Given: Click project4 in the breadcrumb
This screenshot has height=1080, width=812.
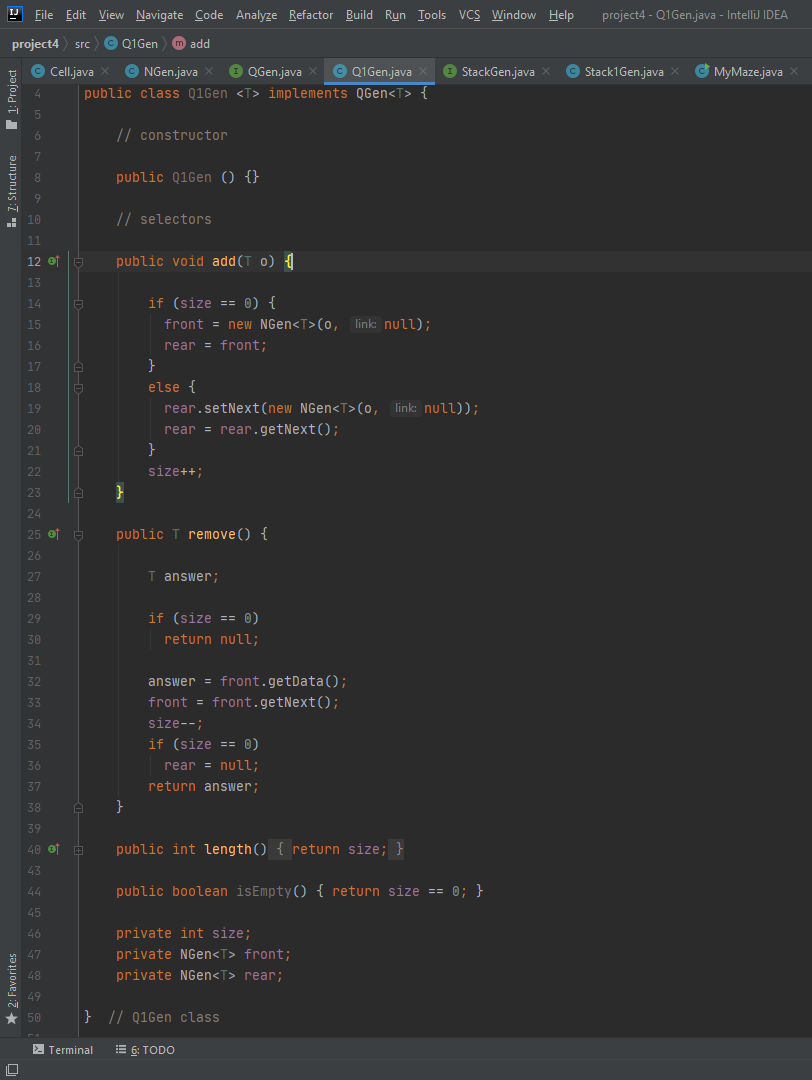Looking at the screenshot, I should coord(35,43).
